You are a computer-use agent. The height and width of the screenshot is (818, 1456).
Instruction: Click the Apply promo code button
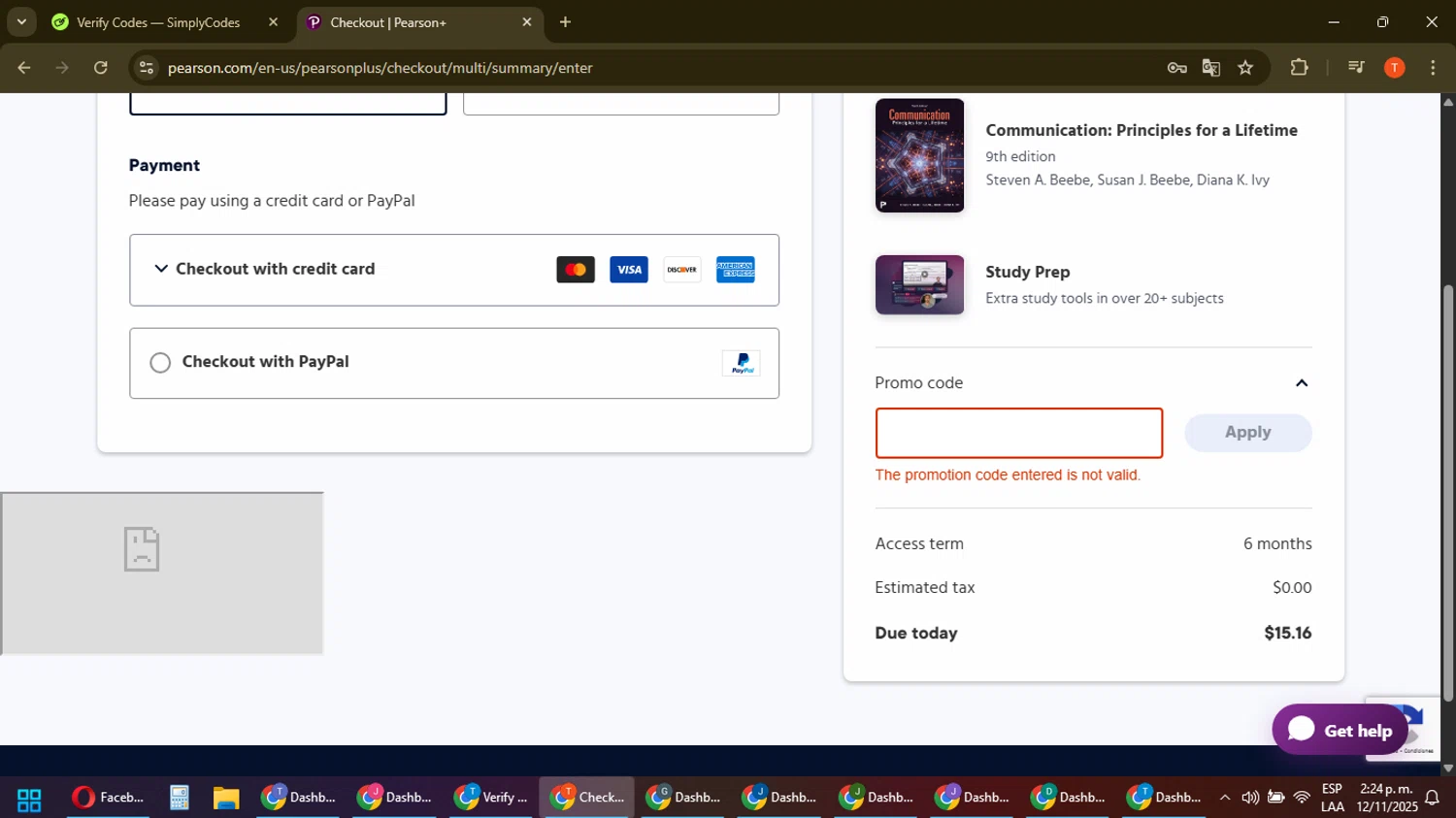(1248, 433)
